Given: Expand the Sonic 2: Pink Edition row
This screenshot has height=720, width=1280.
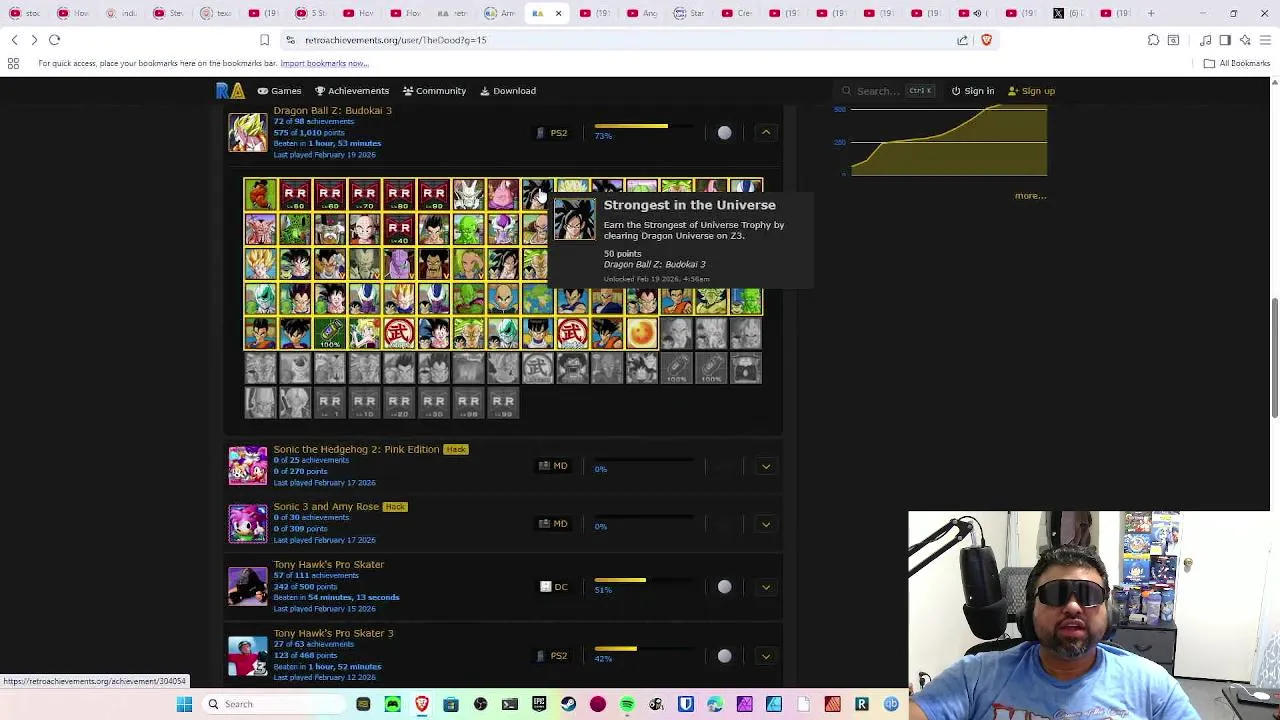Looking at the screenshot, I should tap(766, 466).
